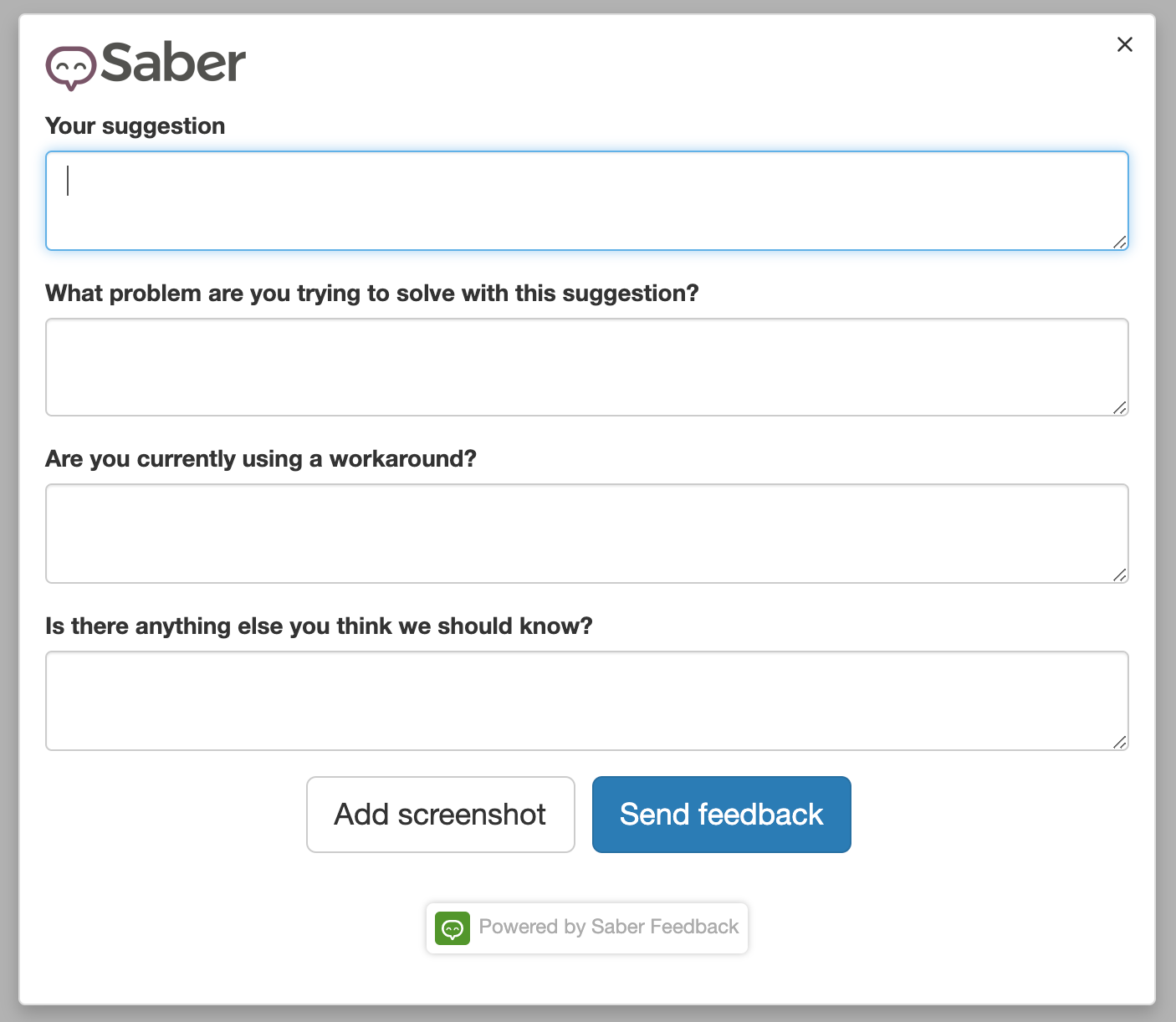
Task: Click the resize handle of the workaround text area
Action: [1121, 575]
